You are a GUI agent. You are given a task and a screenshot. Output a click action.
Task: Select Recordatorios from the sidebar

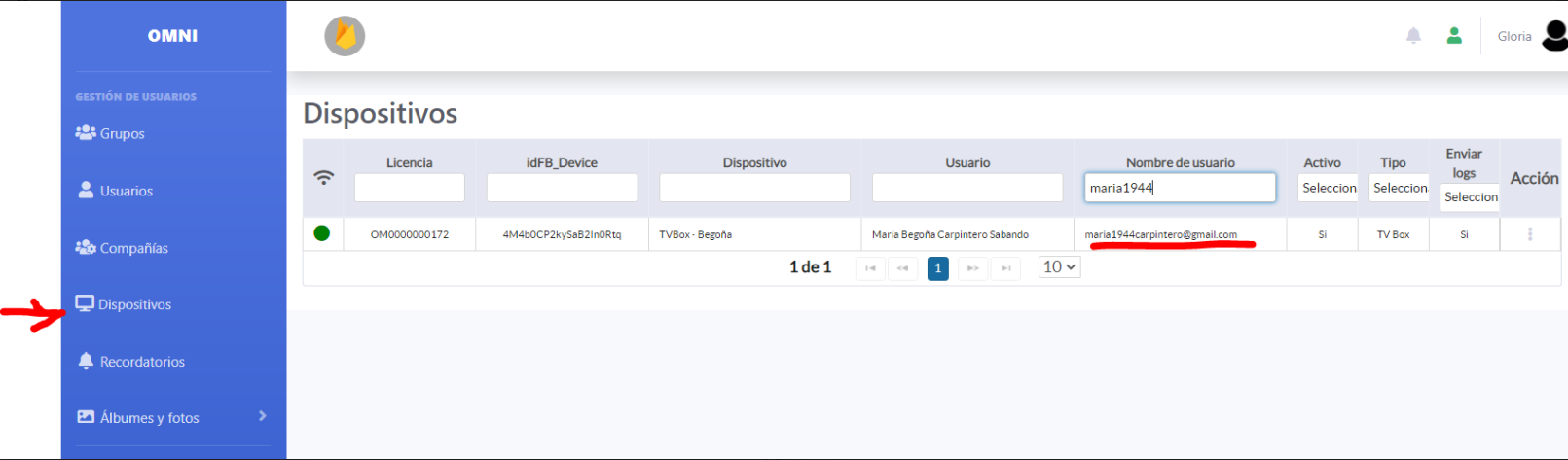tap(141, 362)
